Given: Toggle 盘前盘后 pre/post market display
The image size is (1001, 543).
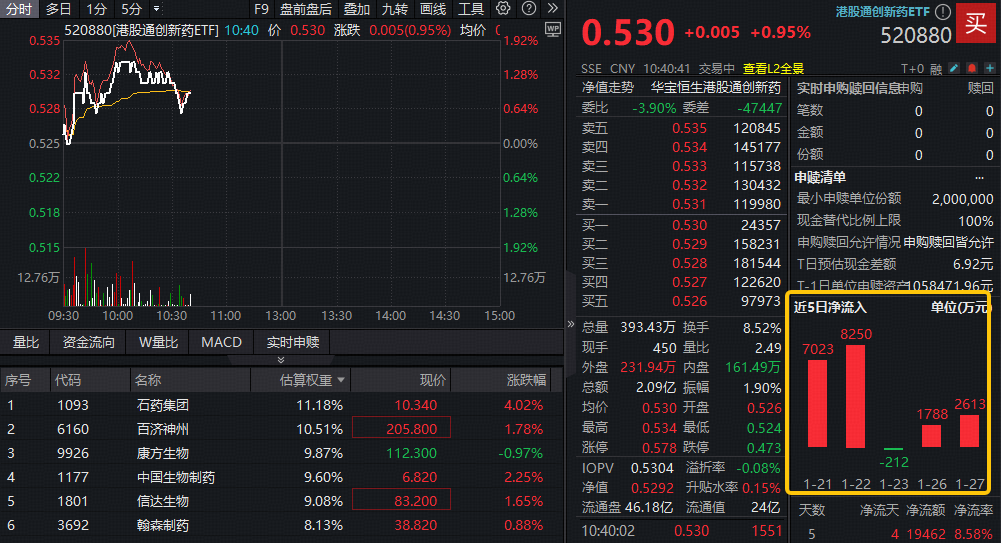Looking at the screenshot, I should click(306, 9).
